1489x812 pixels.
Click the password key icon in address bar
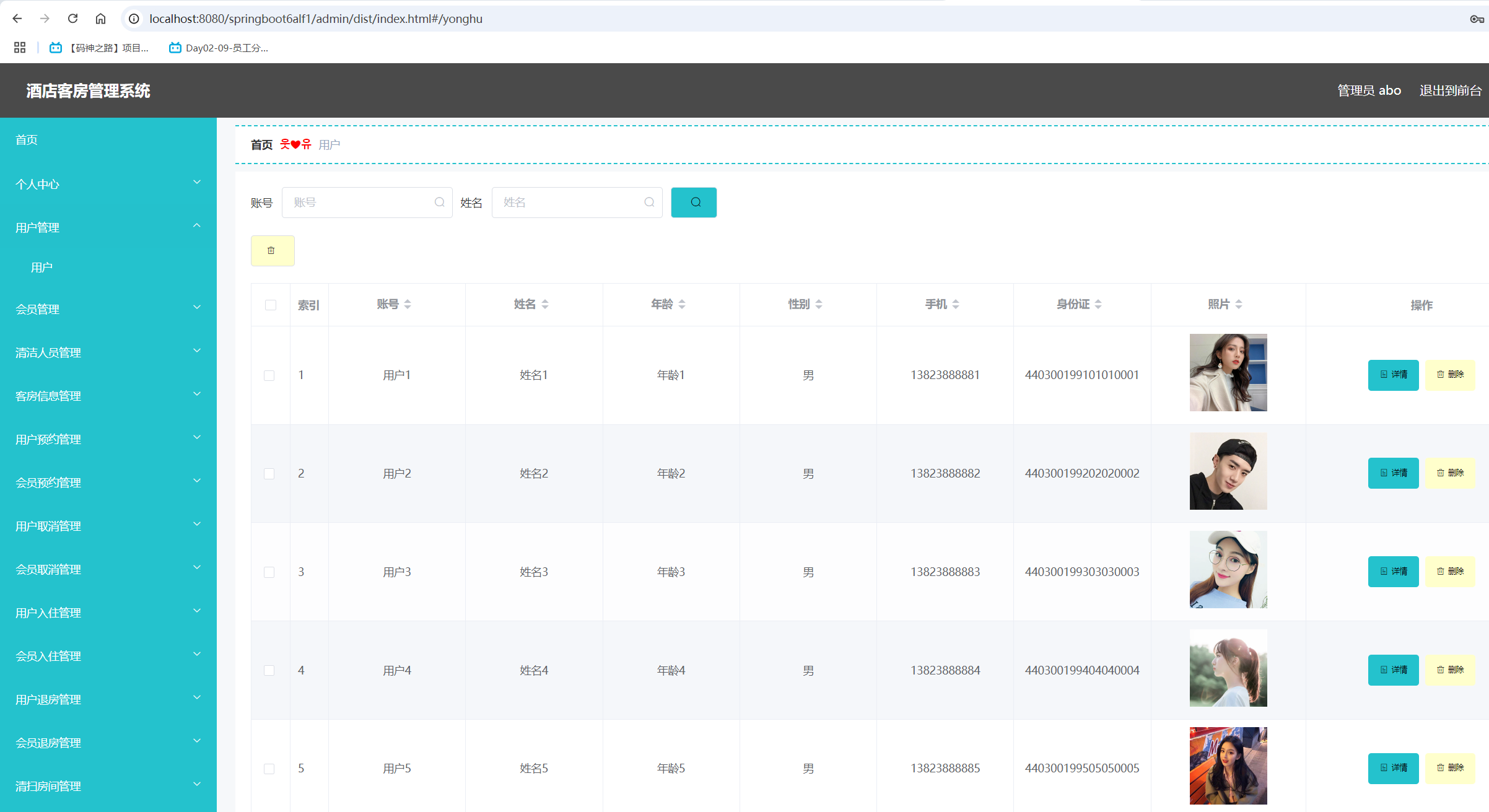click(x=1477, y=19)
